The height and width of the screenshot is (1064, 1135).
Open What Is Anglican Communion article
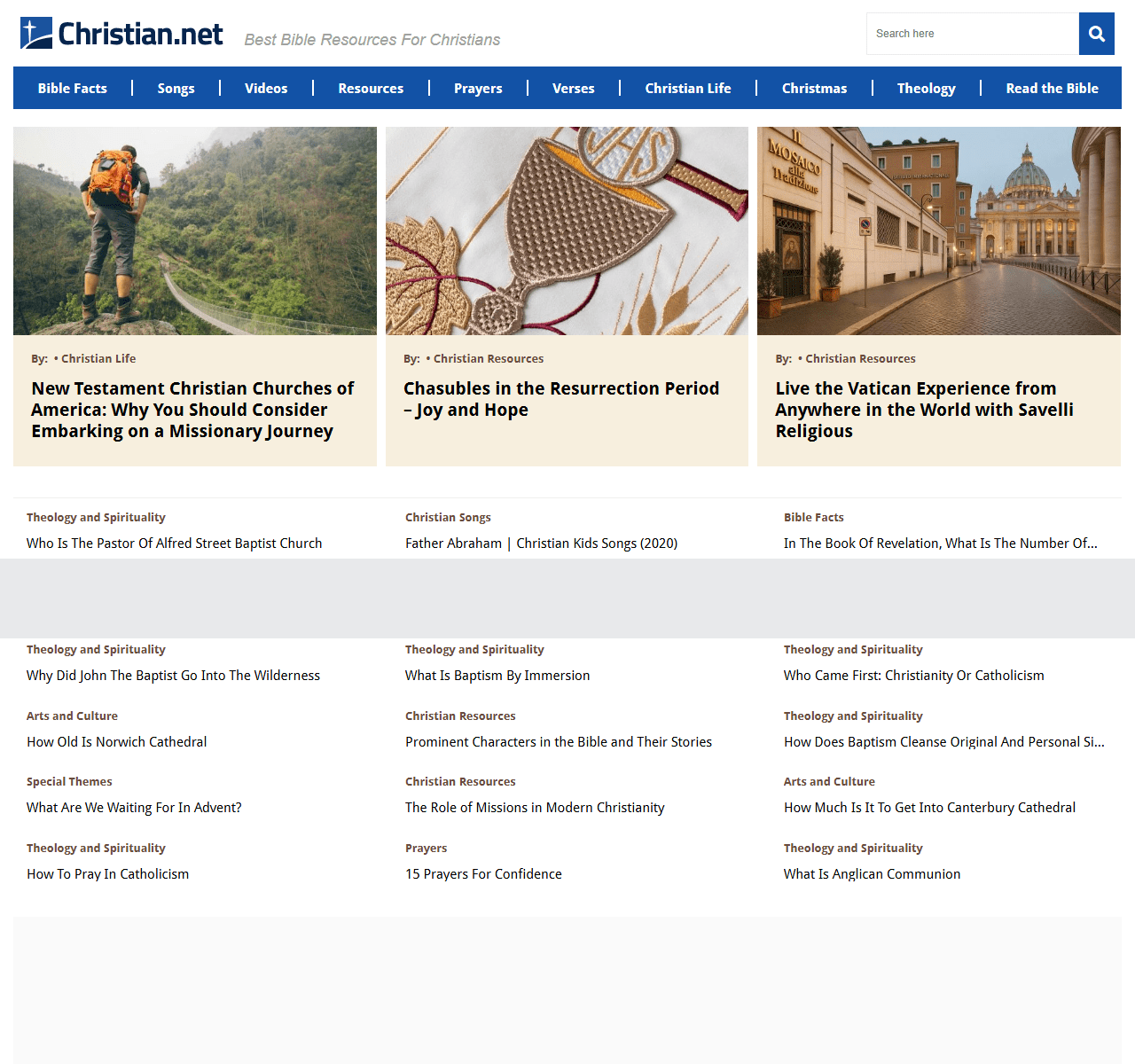872,874
